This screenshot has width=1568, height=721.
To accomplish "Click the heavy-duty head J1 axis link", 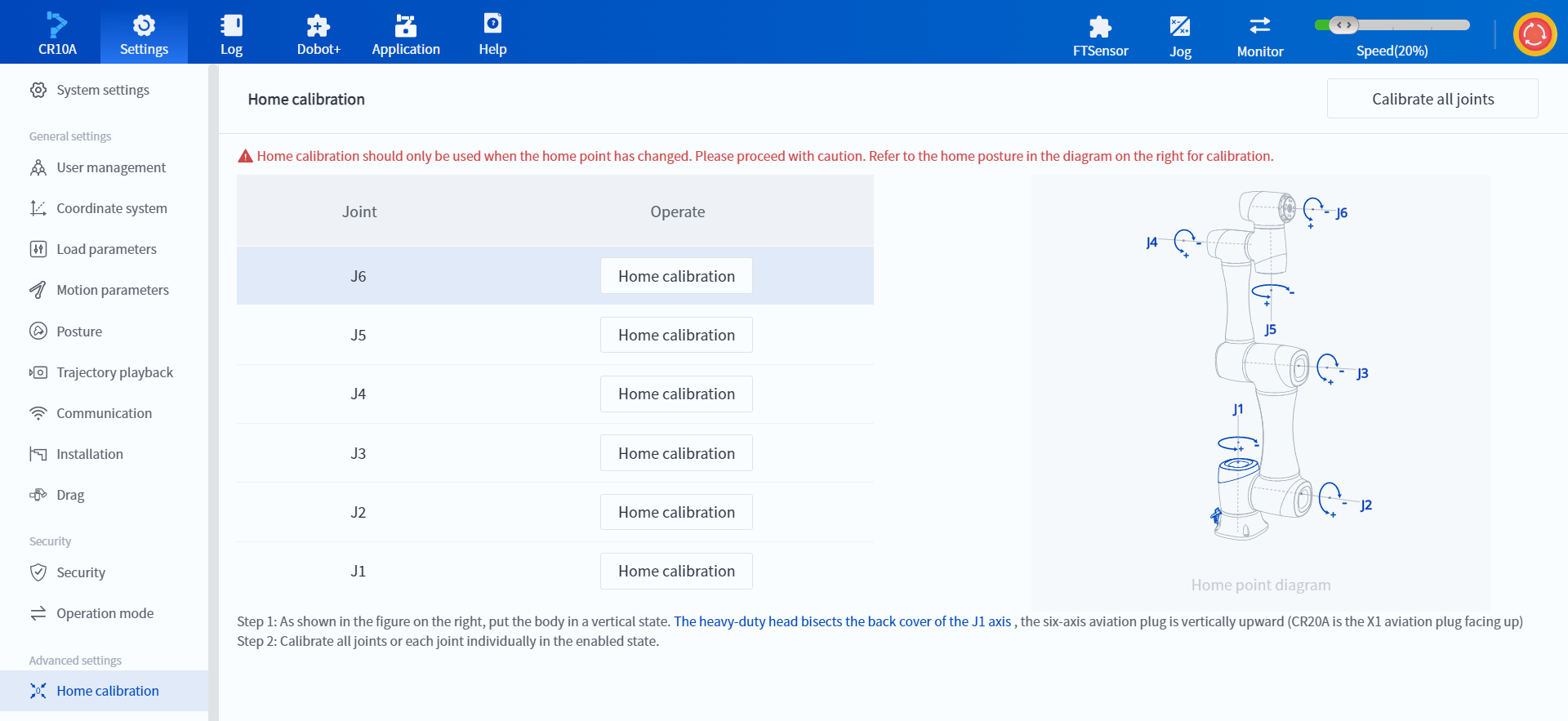I will (842, 621).
